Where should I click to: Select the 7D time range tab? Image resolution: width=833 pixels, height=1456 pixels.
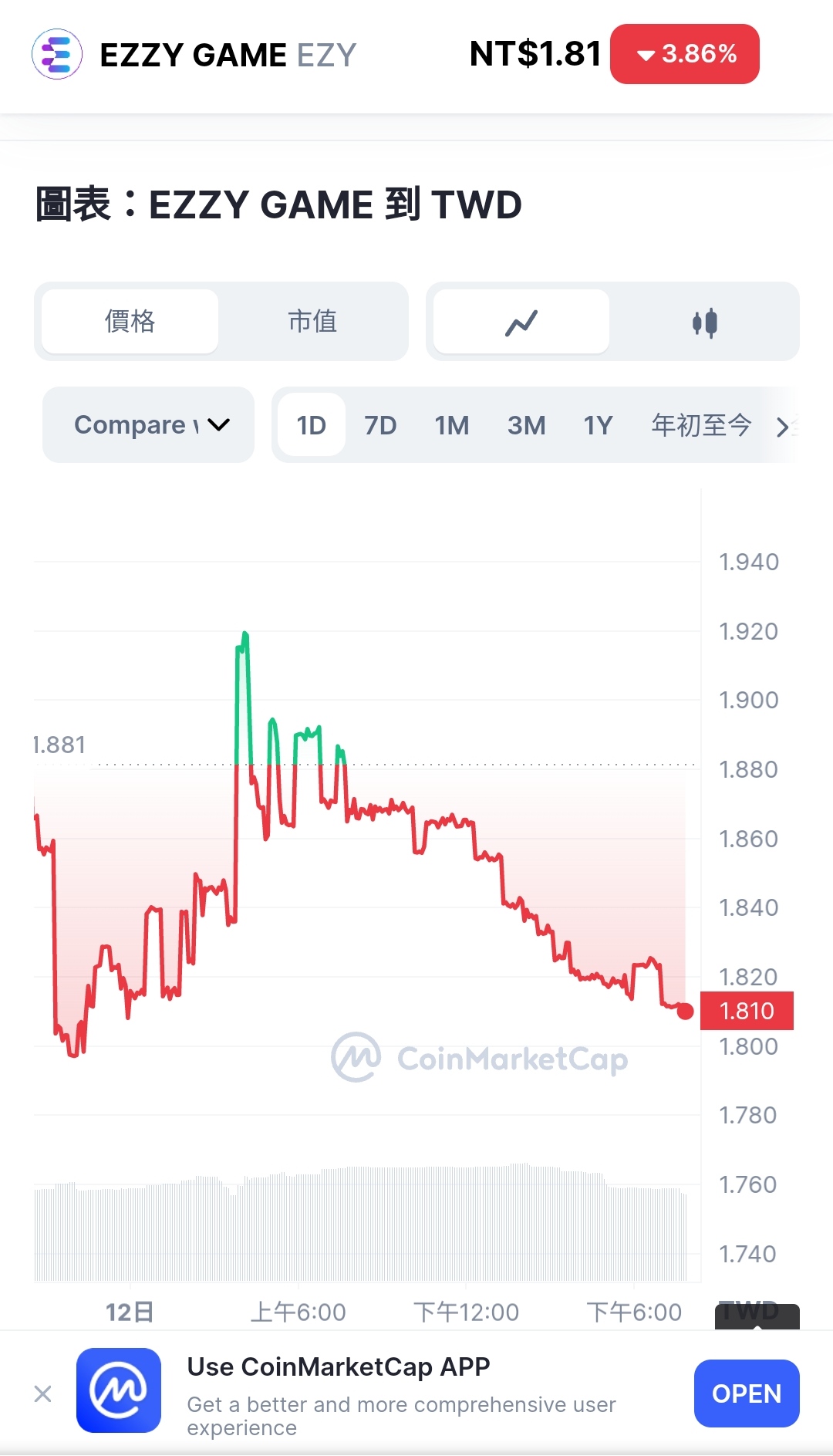(380, 425)
